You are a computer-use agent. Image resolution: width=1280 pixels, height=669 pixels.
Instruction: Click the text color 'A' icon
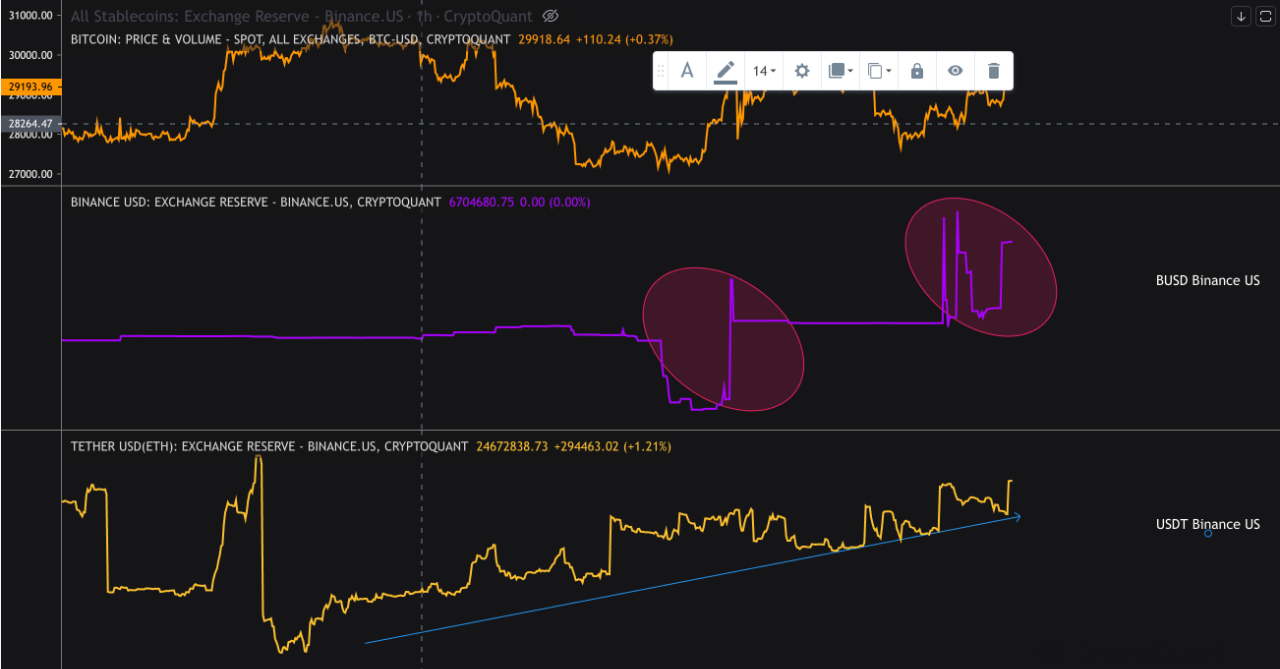[687, 71]
